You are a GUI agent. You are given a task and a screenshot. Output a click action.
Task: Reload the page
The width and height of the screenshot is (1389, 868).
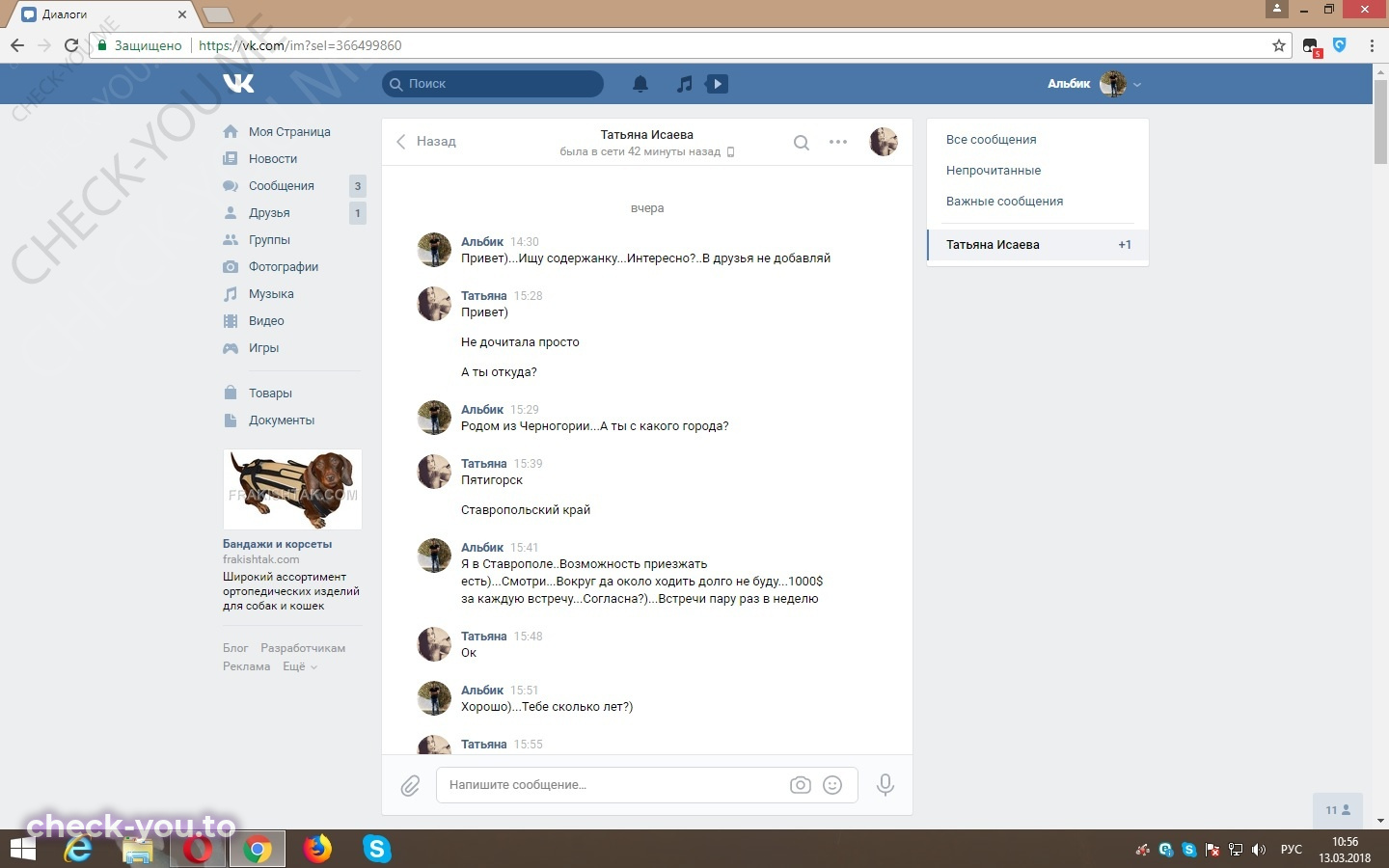(70, 45)
